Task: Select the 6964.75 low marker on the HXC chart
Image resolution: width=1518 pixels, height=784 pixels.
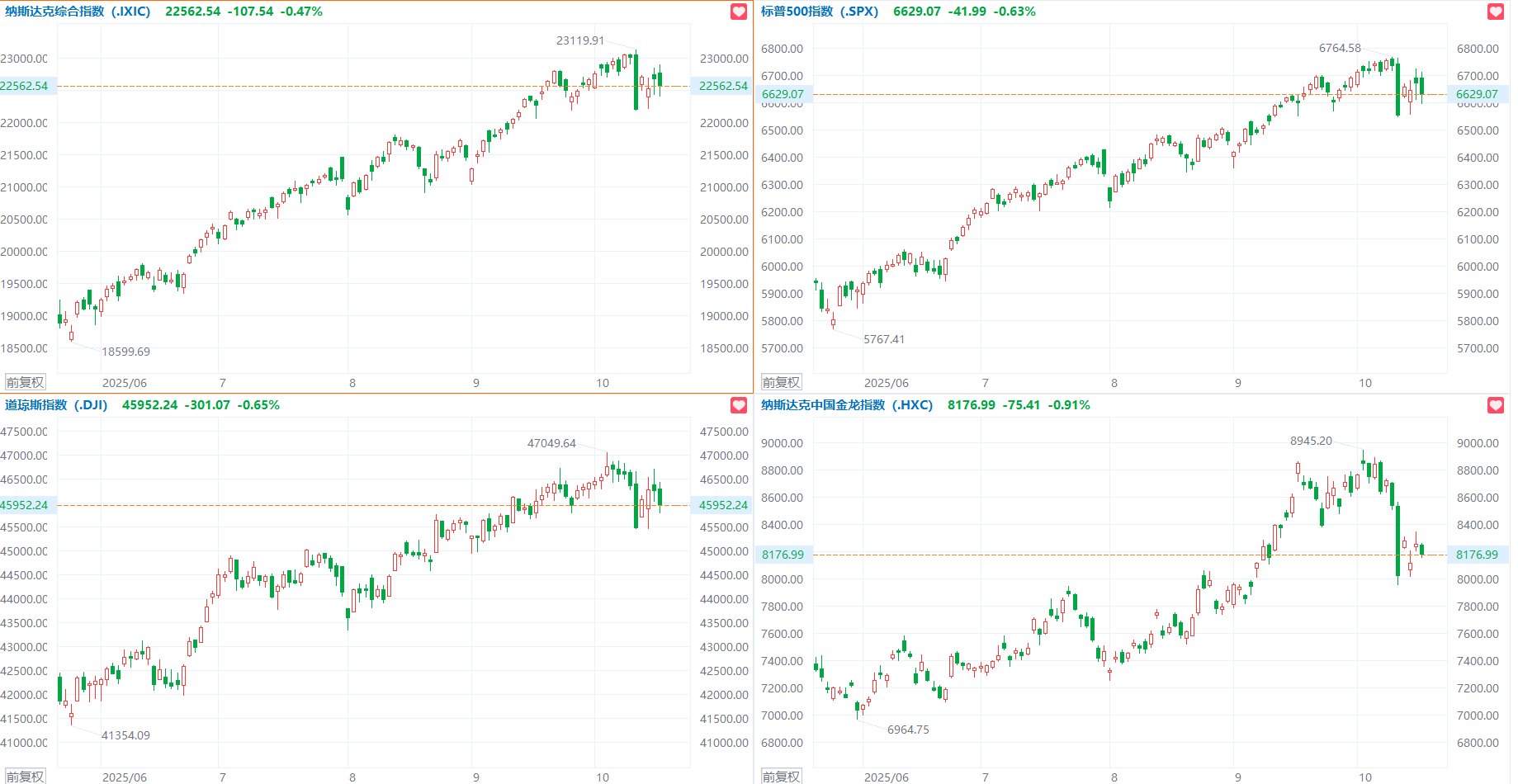Action: tap(908, 730)
